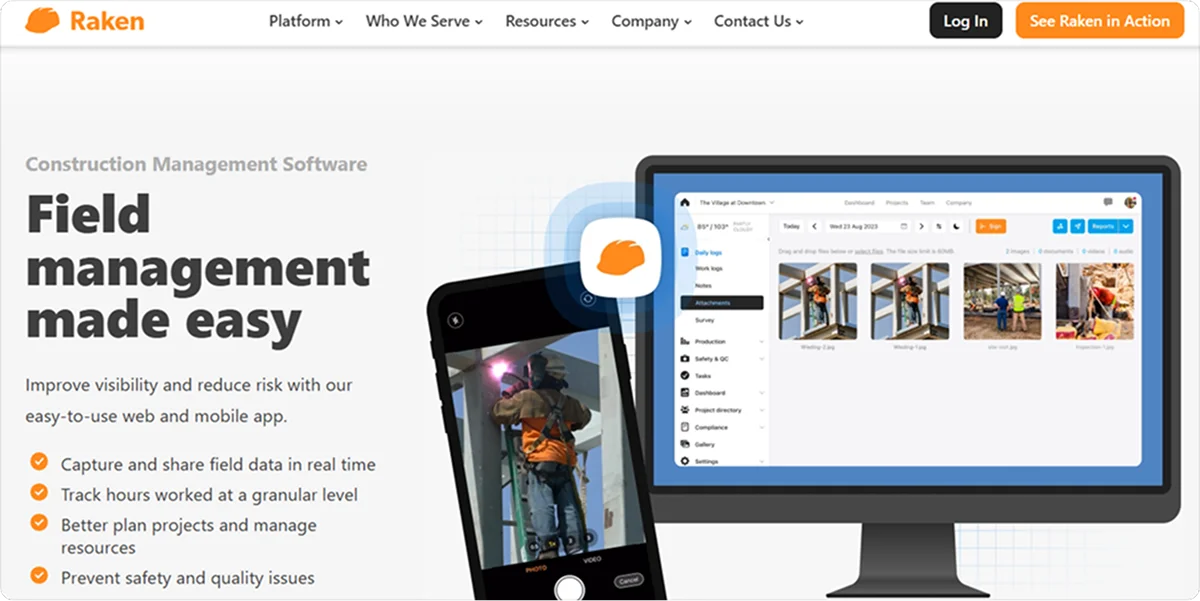Expand the Safety & QC sidebar section
Viewport: 1200px width, 601px height.
(x=722, y=359)
